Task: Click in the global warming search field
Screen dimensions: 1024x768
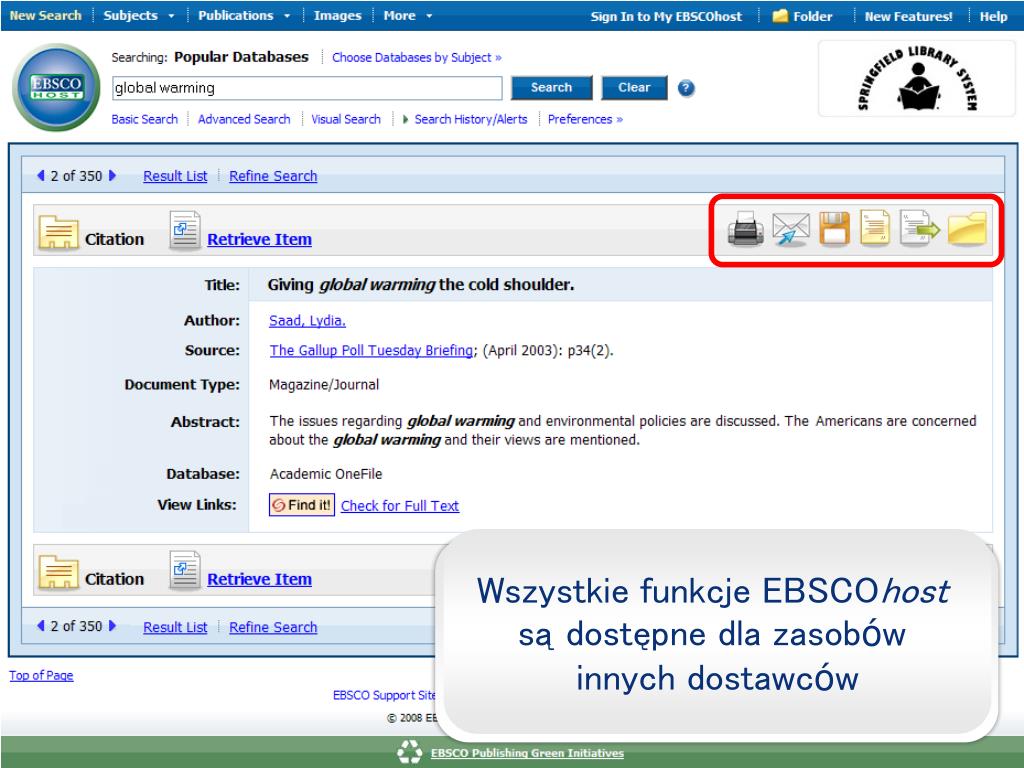Action: click(x=307, y=88)
